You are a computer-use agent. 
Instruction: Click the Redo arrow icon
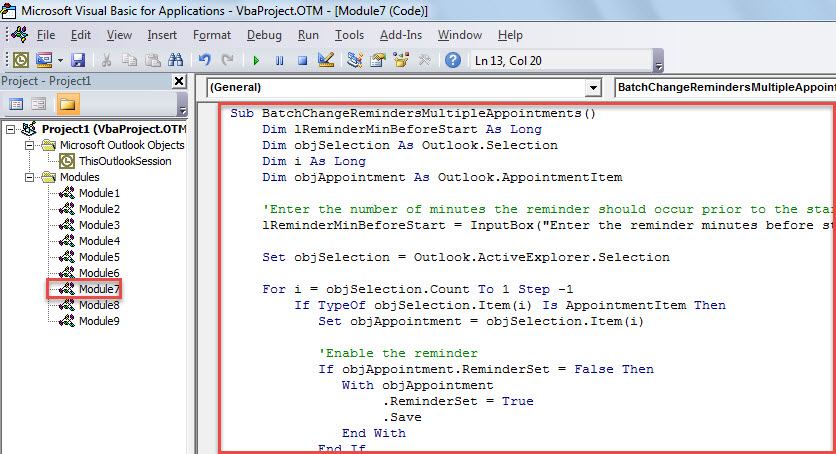(228, 60)
